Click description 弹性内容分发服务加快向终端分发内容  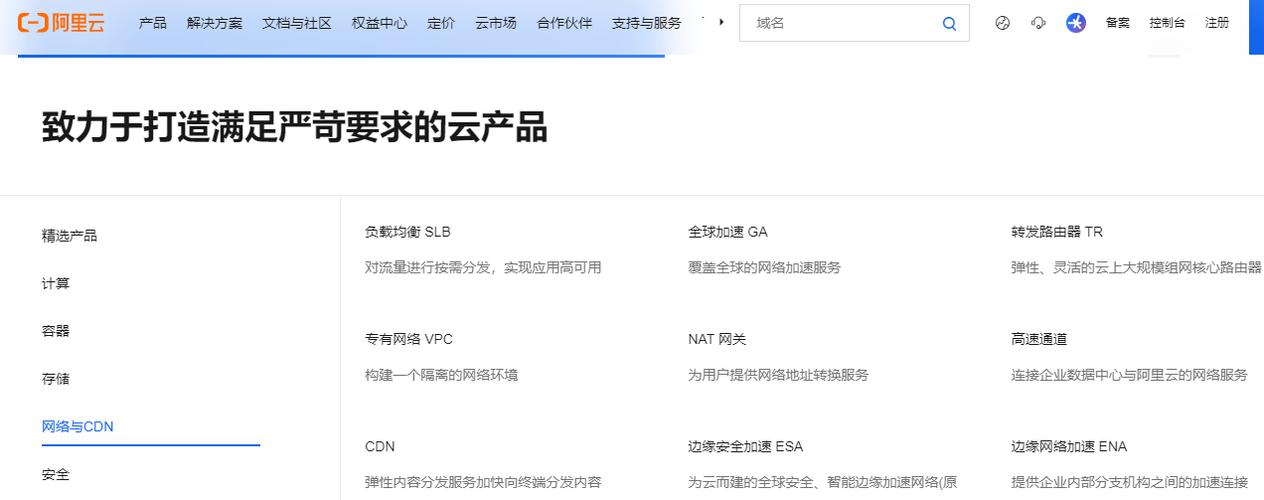point(483,483)
